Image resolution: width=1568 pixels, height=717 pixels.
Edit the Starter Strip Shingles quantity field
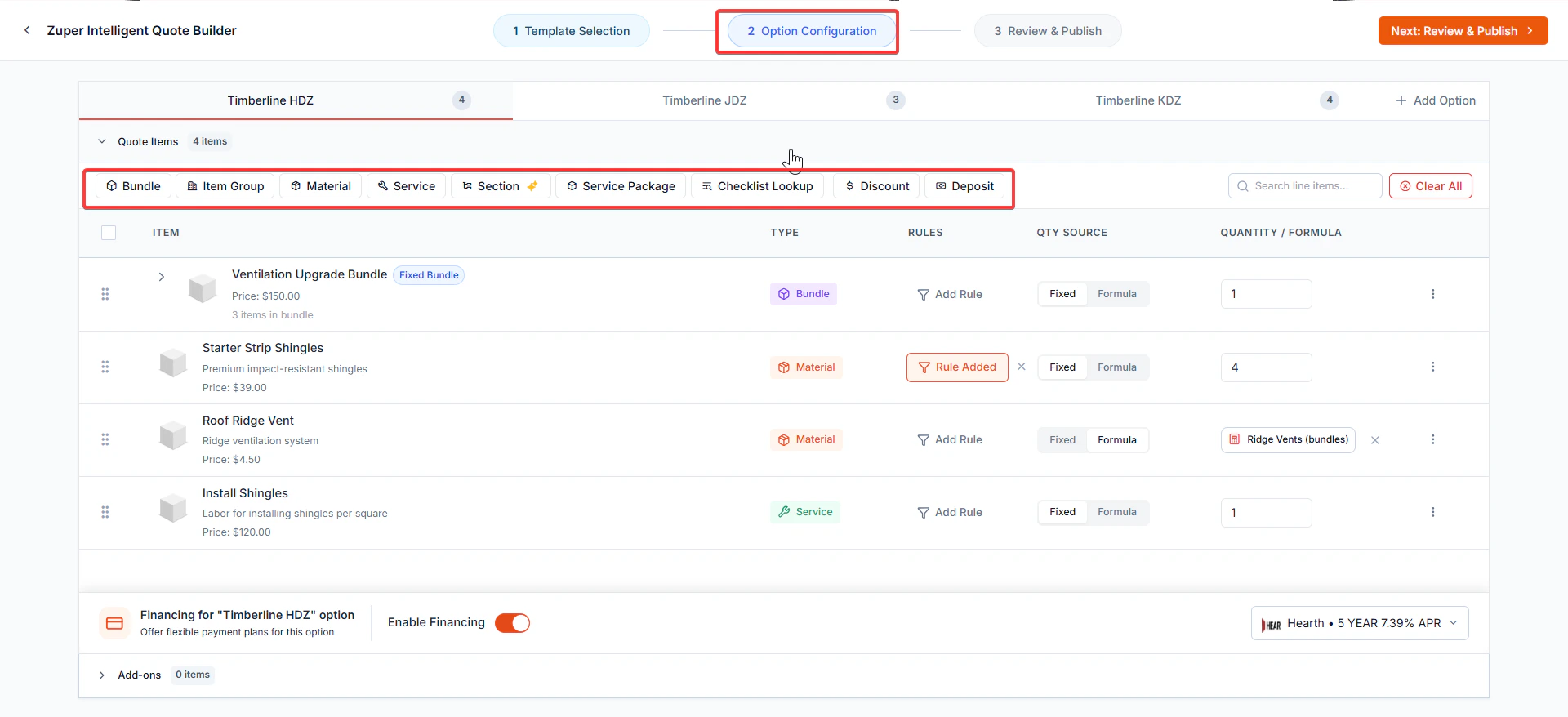(x=1266, y=367)
